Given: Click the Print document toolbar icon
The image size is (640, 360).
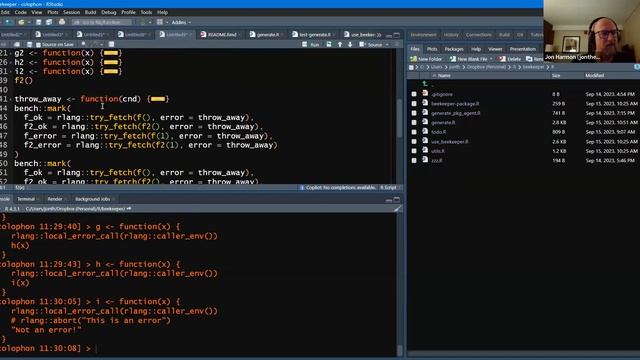Looking at the screenshot, I should (62, 22).
